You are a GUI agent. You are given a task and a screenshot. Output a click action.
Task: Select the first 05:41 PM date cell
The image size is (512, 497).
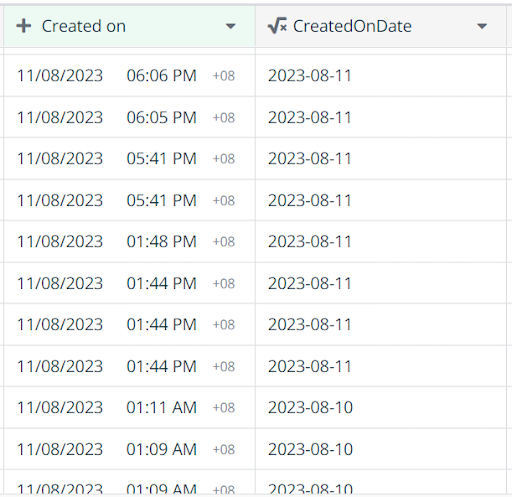pos(129,159)
